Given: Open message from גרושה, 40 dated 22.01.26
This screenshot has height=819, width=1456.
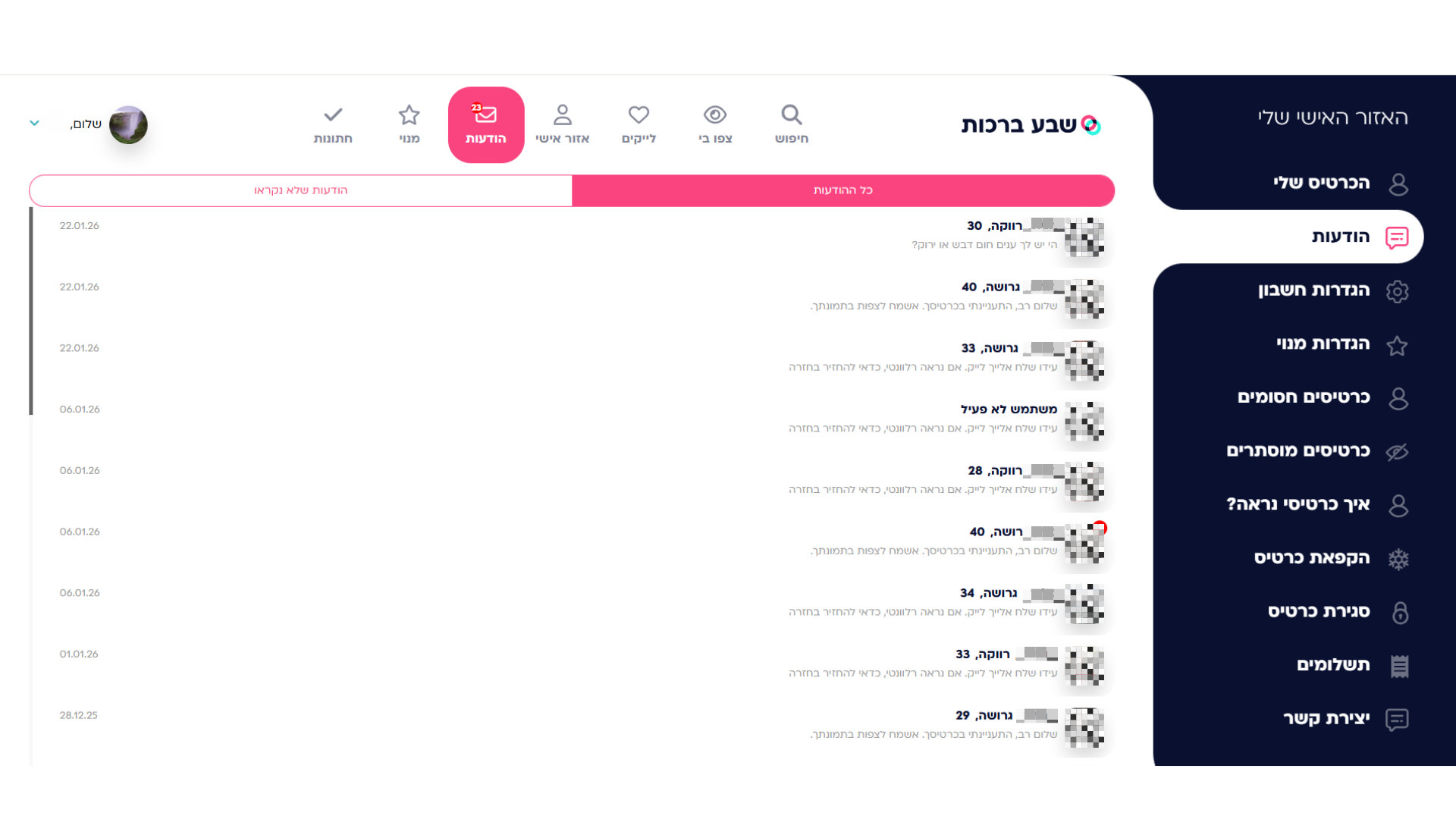Looking at the screenshot, I should [x=573, y=298].
